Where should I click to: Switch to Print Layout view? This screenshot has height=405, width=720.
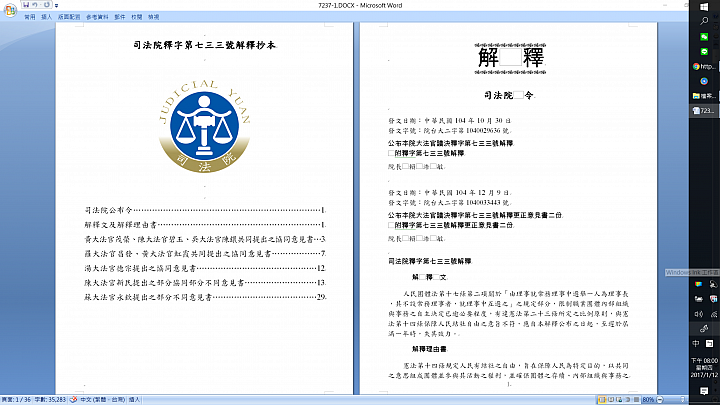pos(602,400)
